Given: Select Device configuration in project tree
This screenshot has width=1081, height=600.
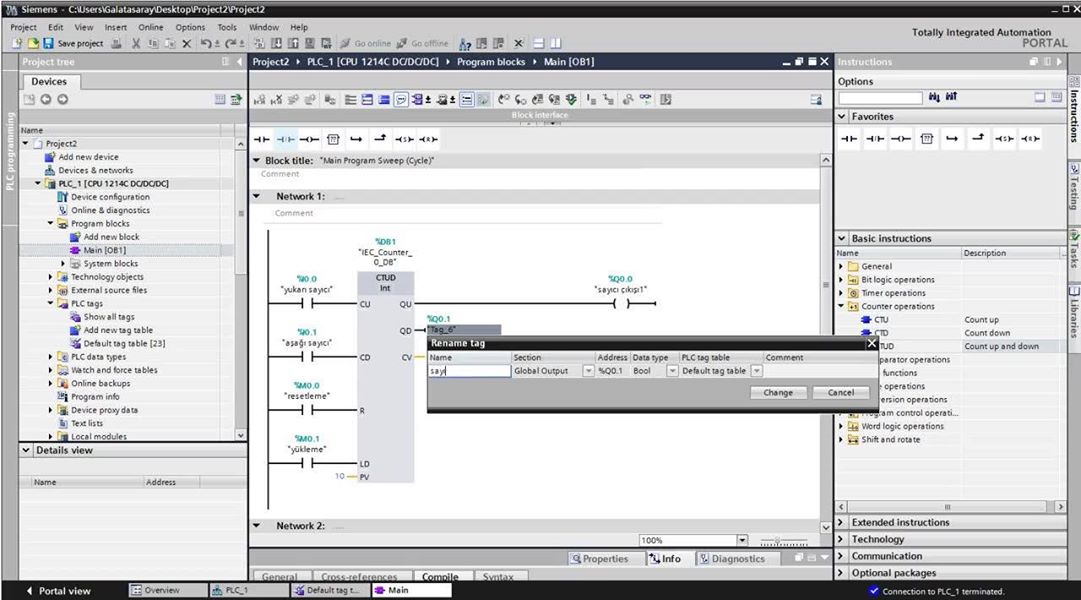Looking at the screenshot, I should coord(110,197).
